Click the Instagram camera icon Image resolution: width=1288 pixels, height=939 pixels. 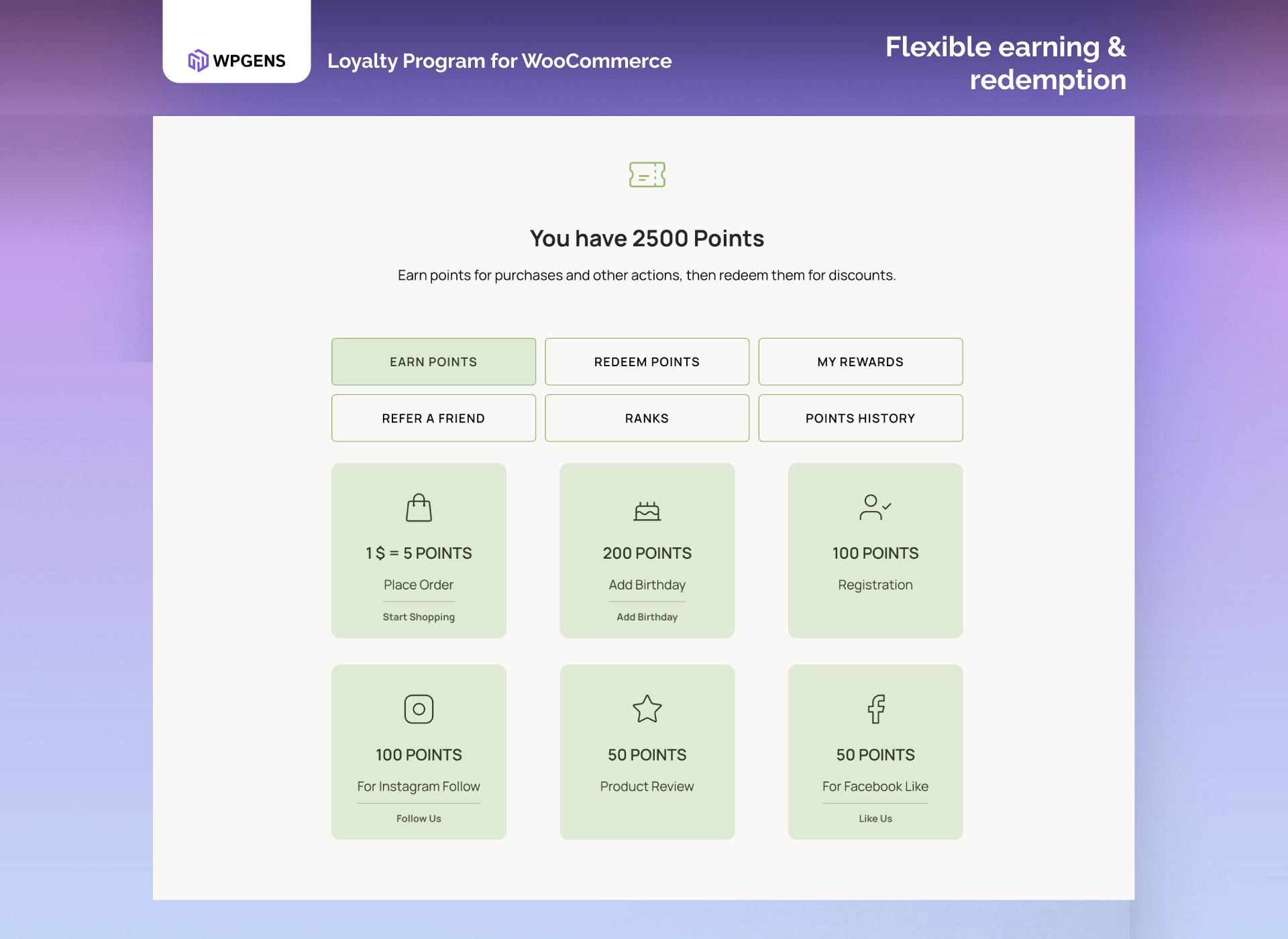pyautogui.click(x=419, y=709)
